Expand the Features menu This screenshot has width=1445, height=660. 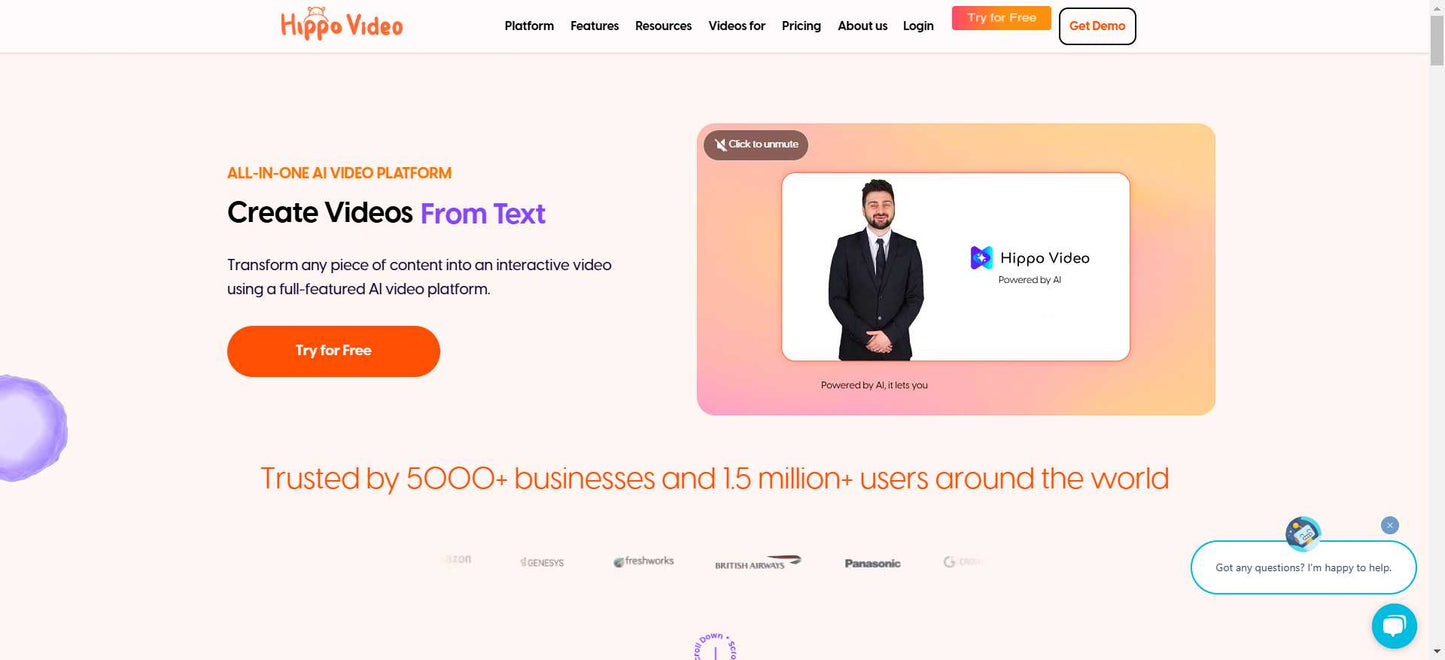pos(594,26)
